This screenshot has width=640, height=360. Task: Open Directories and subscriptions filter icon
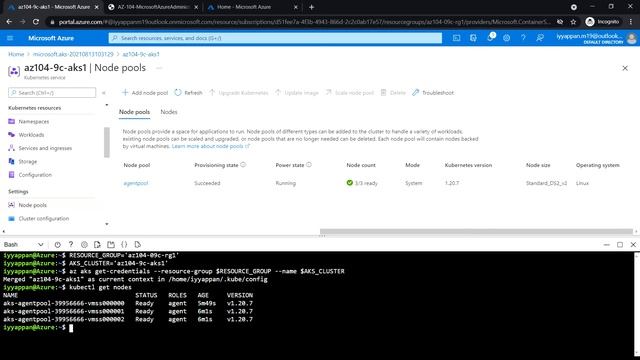pos(473,38)
